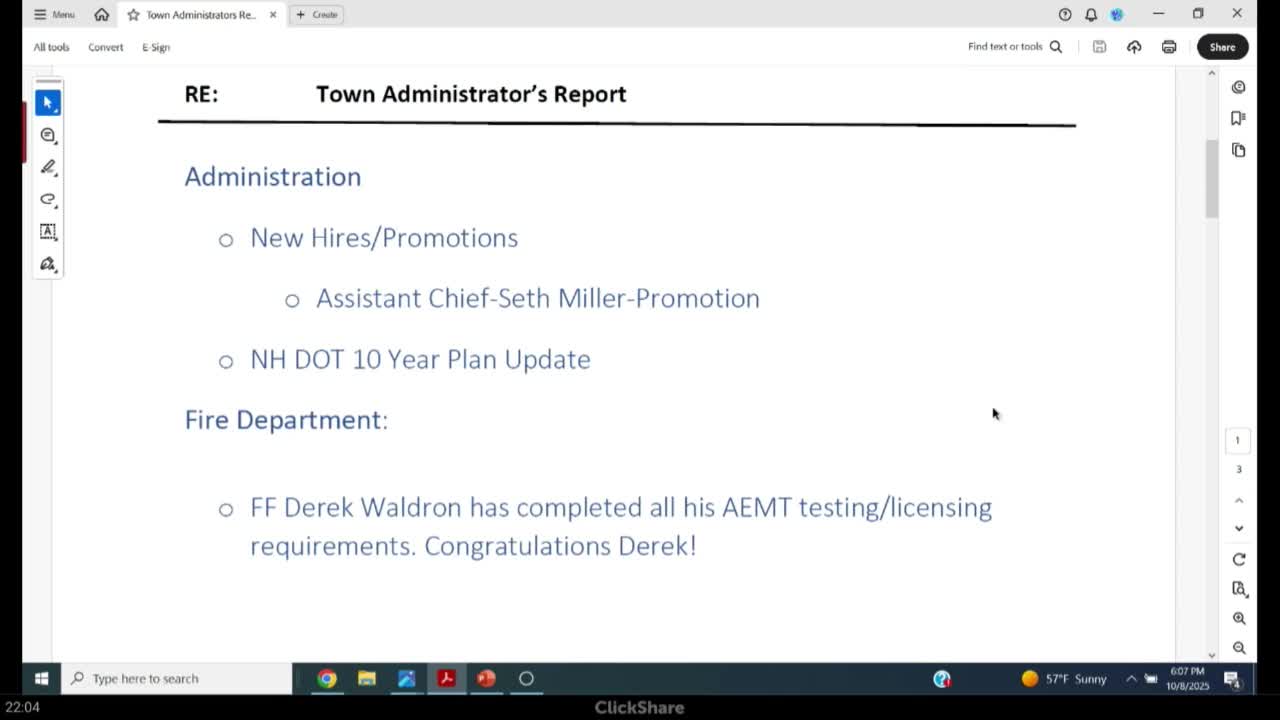Rotate the page view icon
The height and width of the screenshot is (720, 1280).
coord(1239,559)
